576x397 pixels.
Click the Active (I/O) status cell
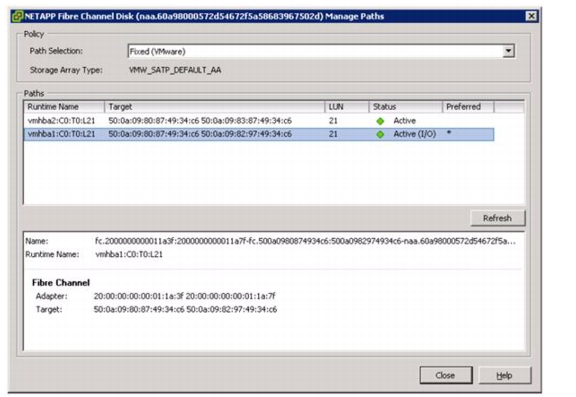tap(415, 134)
